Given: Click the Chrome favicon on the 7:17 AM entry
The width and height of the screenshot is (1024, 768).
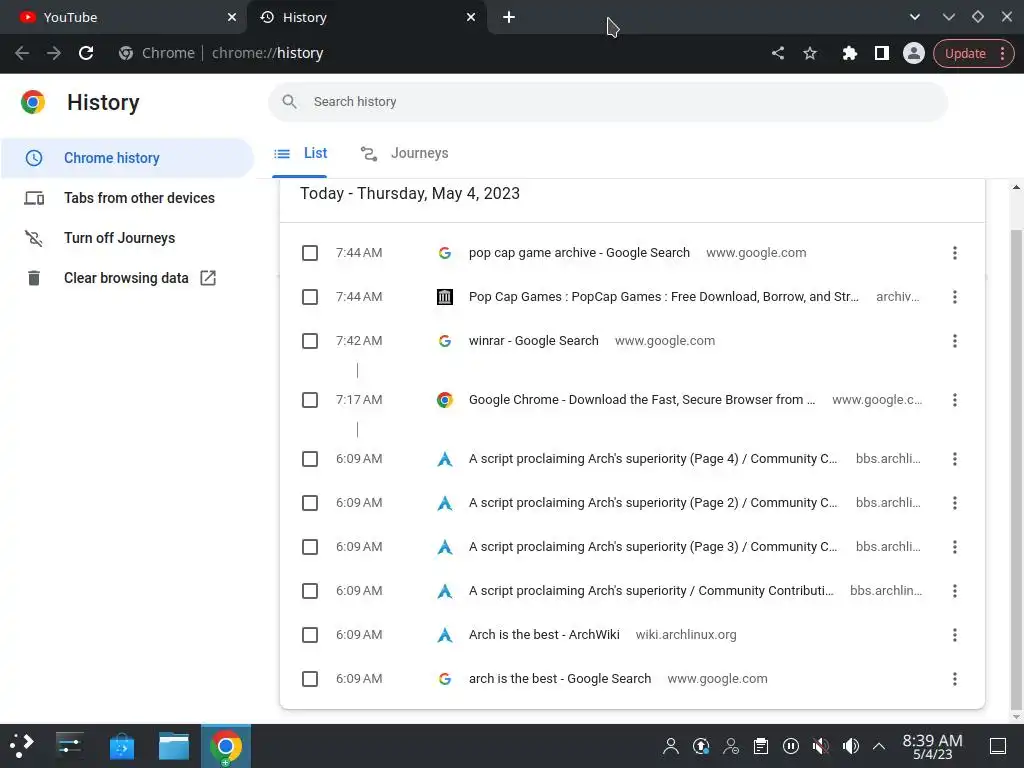Looking at the screenshot, I should coord(445,400).
